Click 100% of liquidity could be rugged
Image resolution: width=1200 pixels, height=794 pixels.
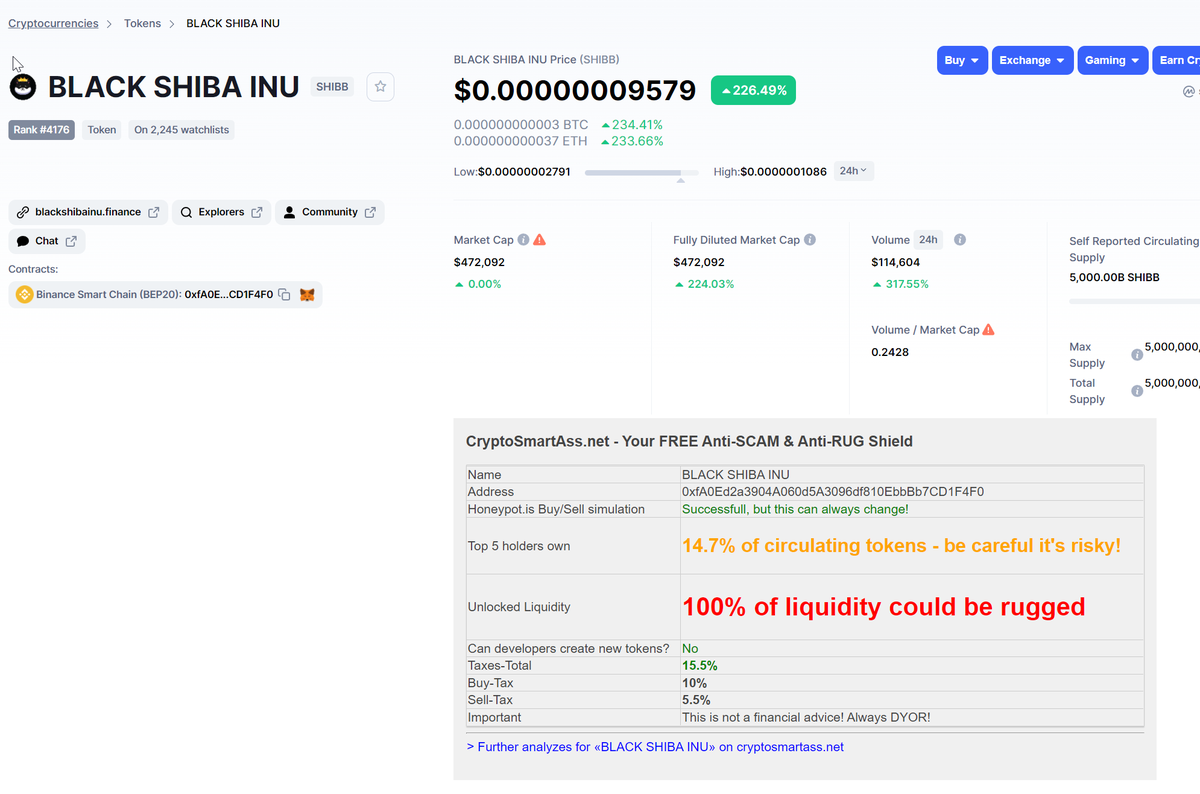(x=884, y=607)
